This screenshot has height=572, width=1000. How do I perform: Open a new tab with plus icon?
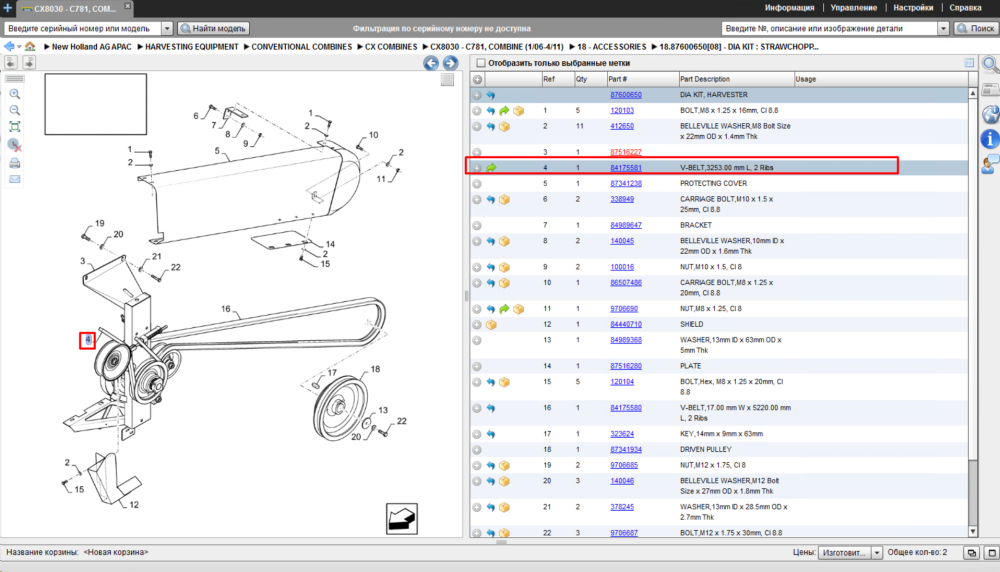8,8
